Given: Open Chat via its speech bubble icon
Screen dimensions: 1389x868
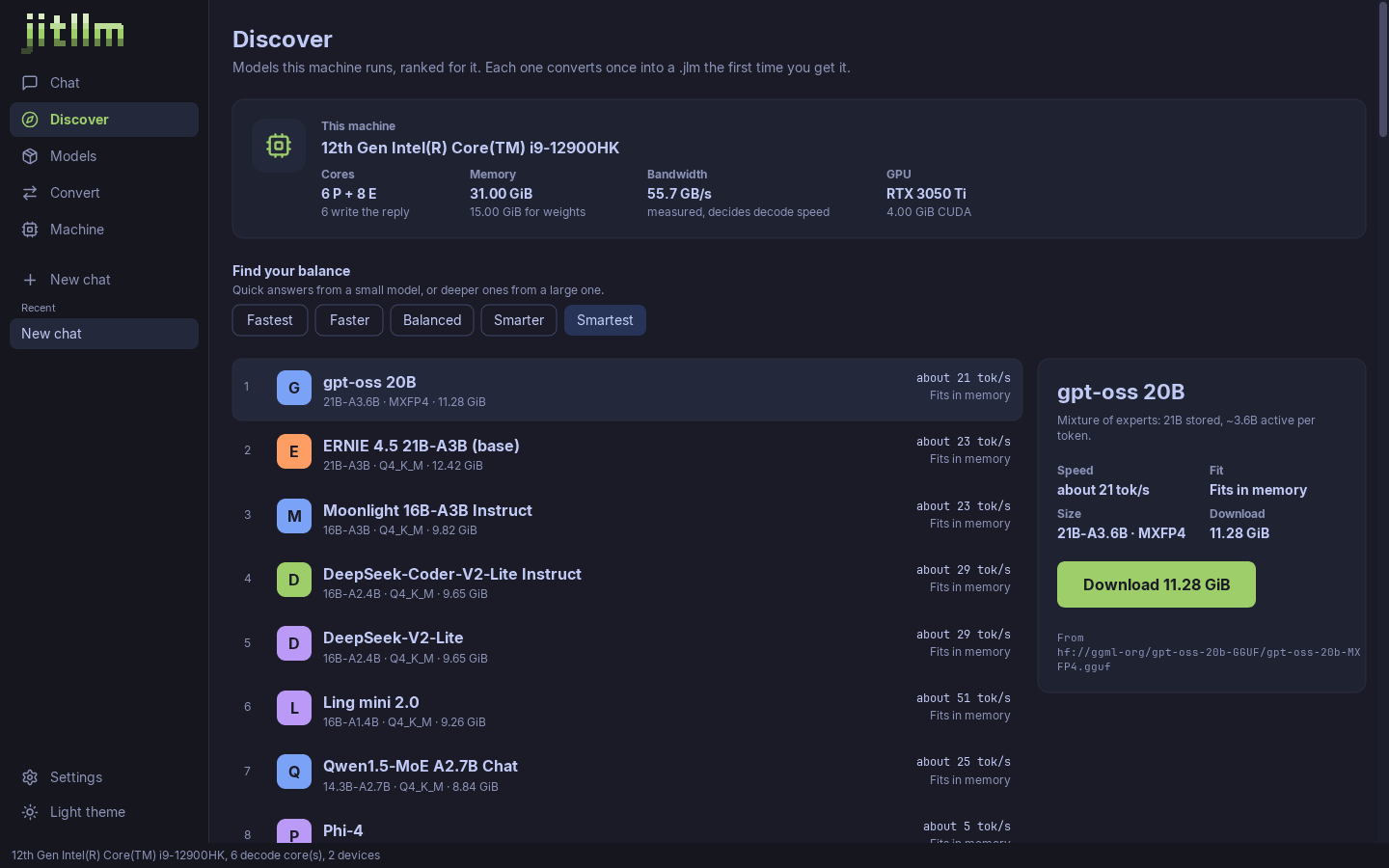Looking at the screenshot, I should click(x=30, y=83).
